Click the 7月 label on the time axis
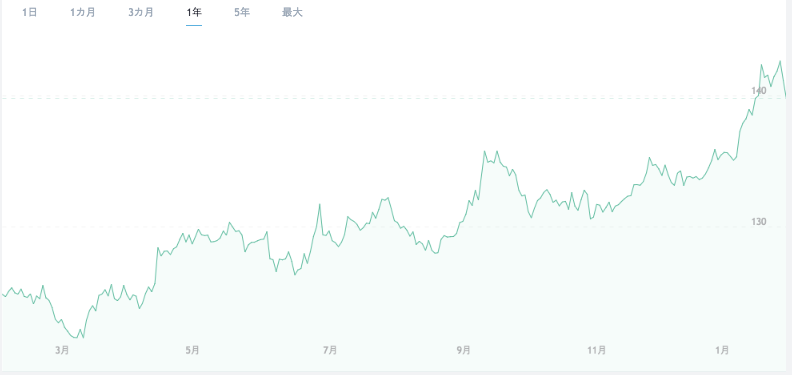 (330, 350)
